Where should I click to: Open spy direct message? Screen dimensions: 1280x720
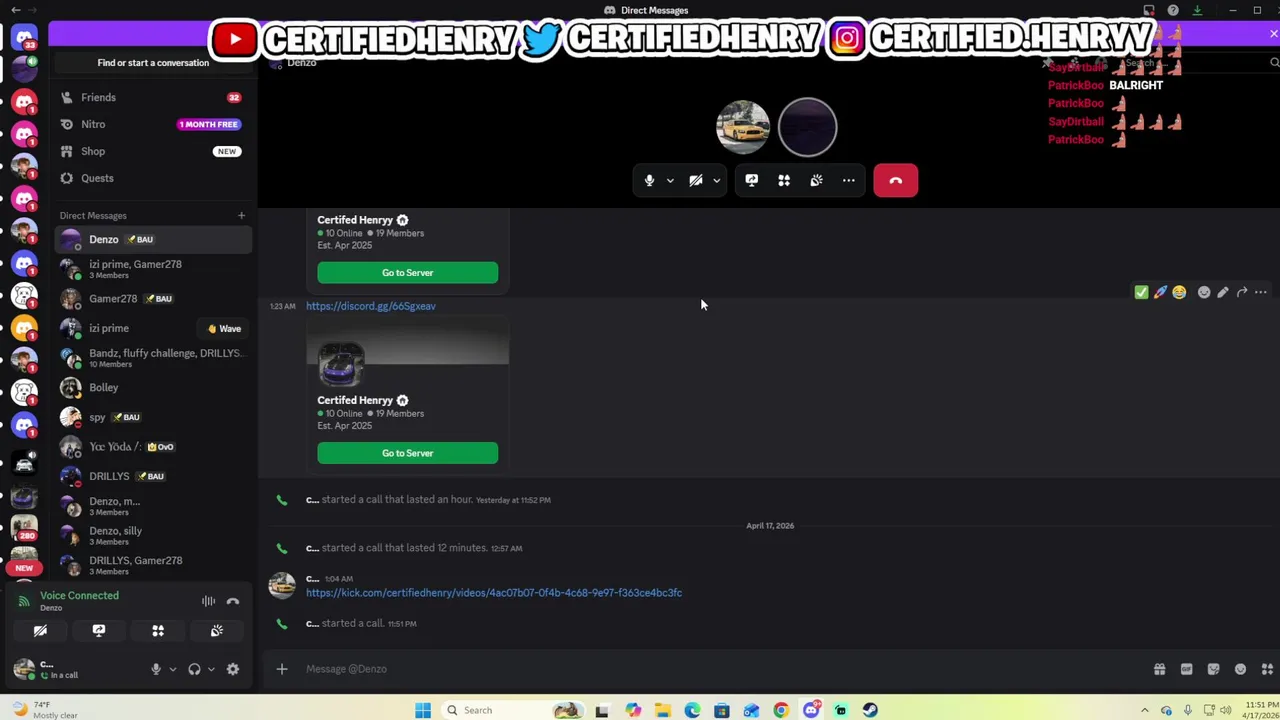coord(153,417)
